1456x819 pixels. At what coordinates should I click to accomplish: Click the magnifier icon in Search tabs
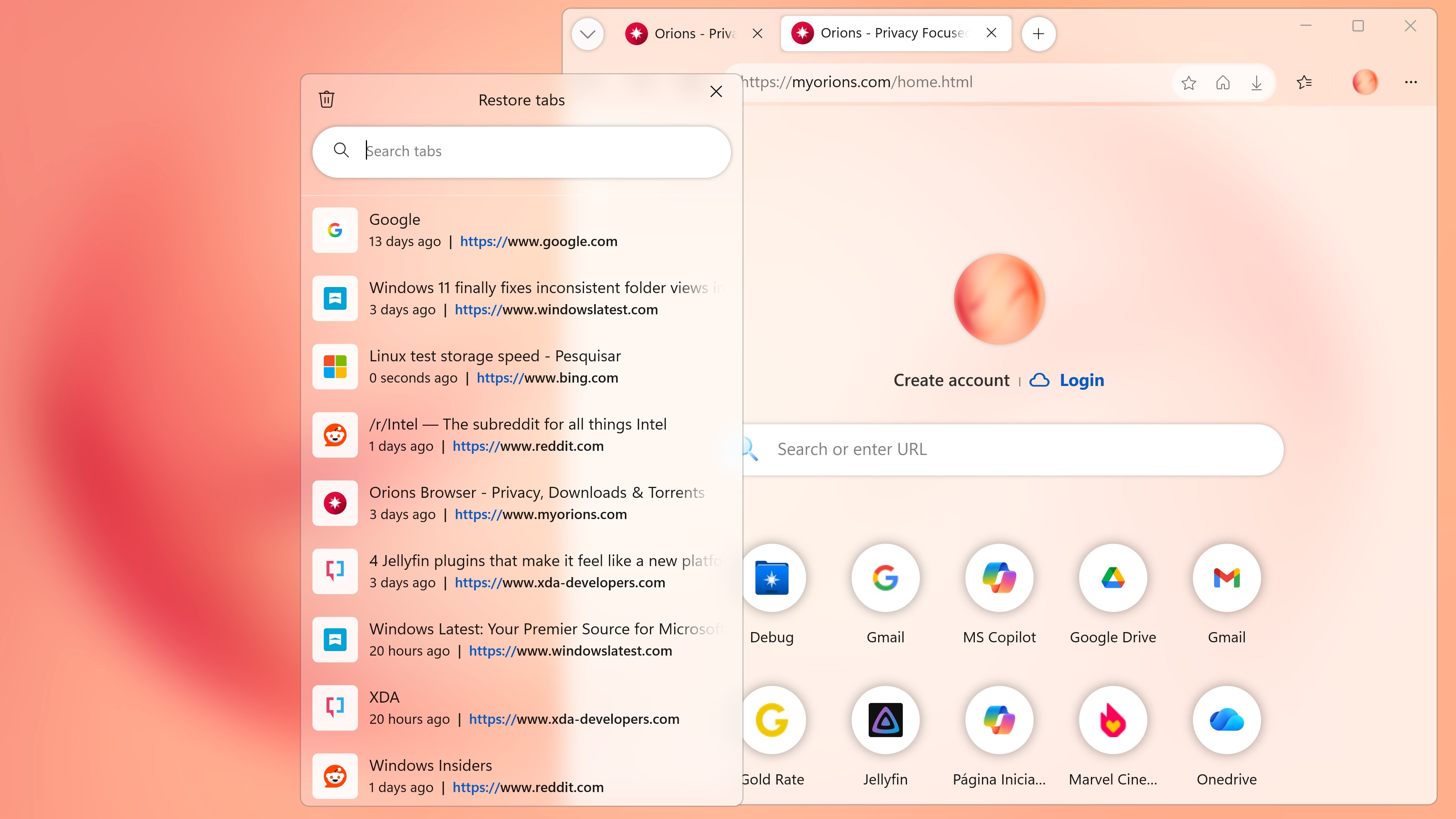(341, 151)
